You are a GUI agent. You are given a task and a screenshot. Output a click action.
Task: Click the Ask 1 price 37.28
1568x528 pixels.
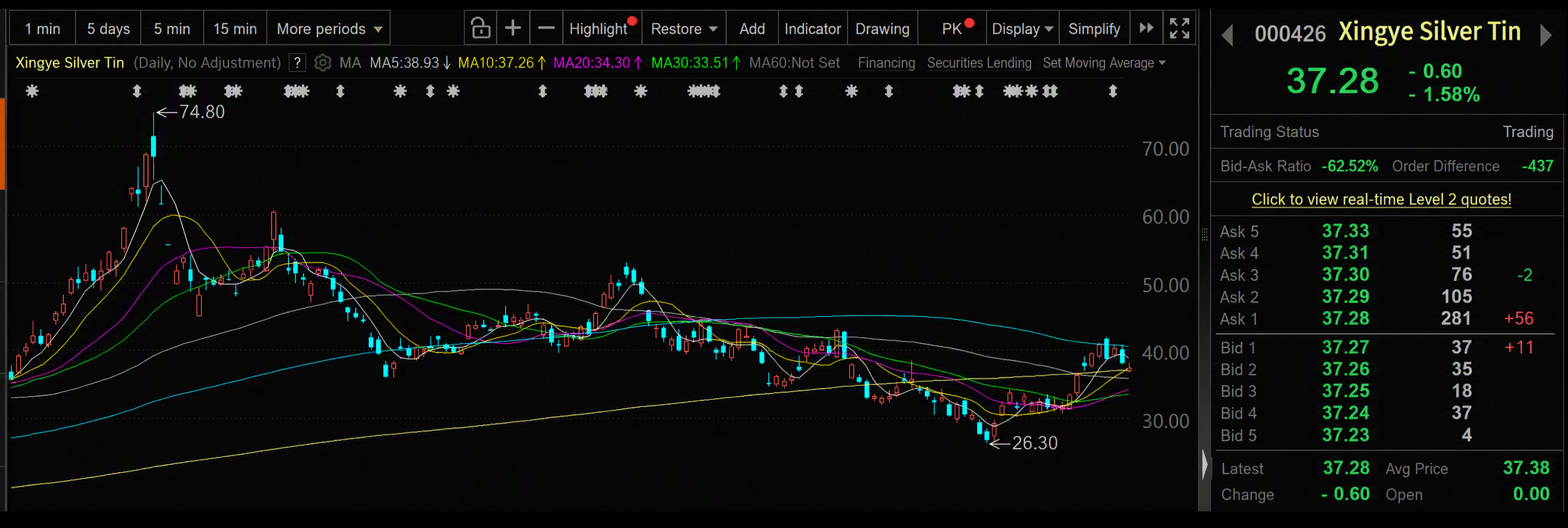coord(1345,318)
